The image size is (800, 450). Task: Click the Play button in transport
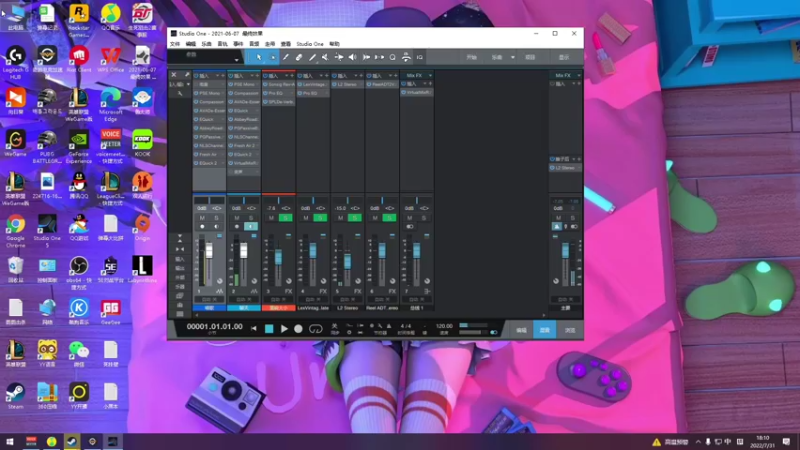(284, 329)
